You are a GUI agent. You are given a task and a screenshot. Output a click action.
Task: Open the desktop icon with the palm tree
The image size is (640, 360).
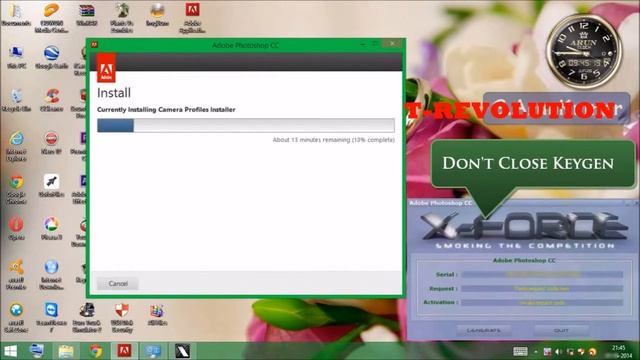(x=122, y=17)
